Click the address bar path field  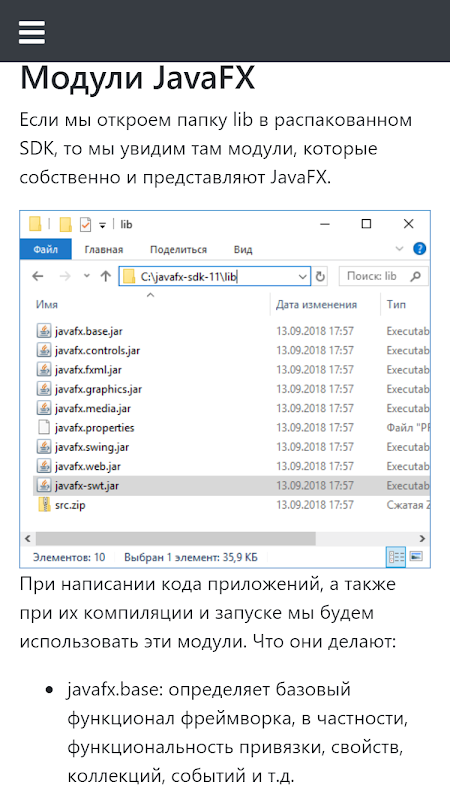215,276
